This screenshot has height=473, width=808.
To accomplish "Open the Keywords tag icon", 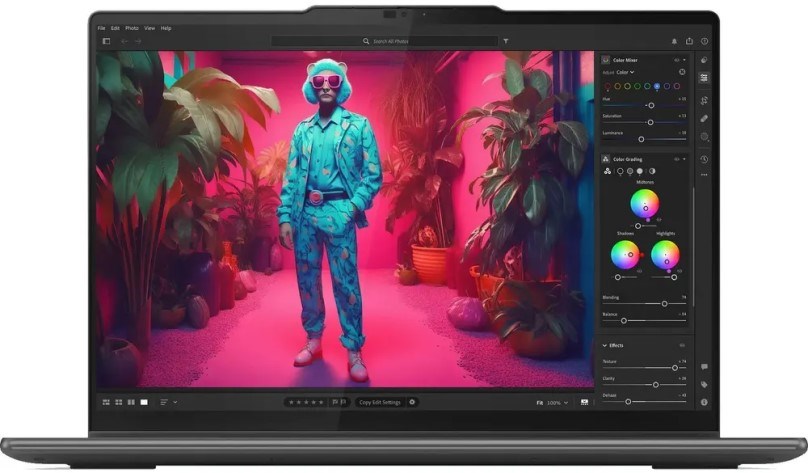I will coord(704,384).
